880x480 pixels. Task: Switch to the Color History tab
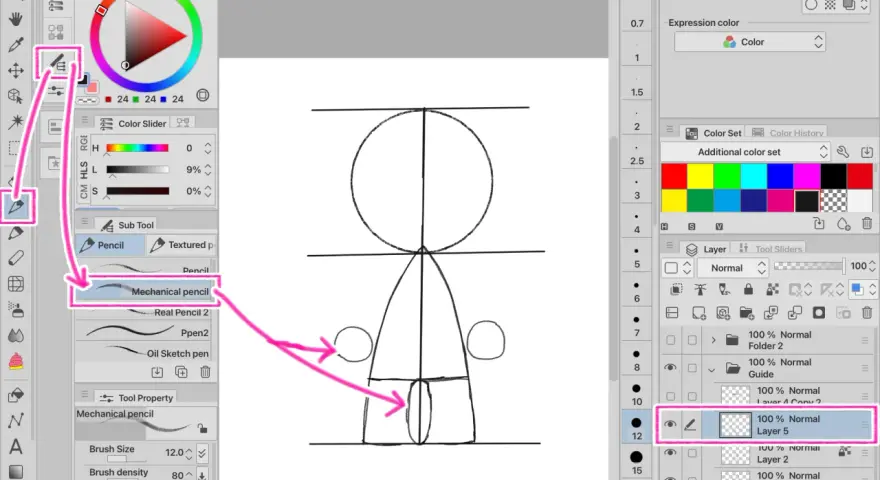[x=787, y=133]
